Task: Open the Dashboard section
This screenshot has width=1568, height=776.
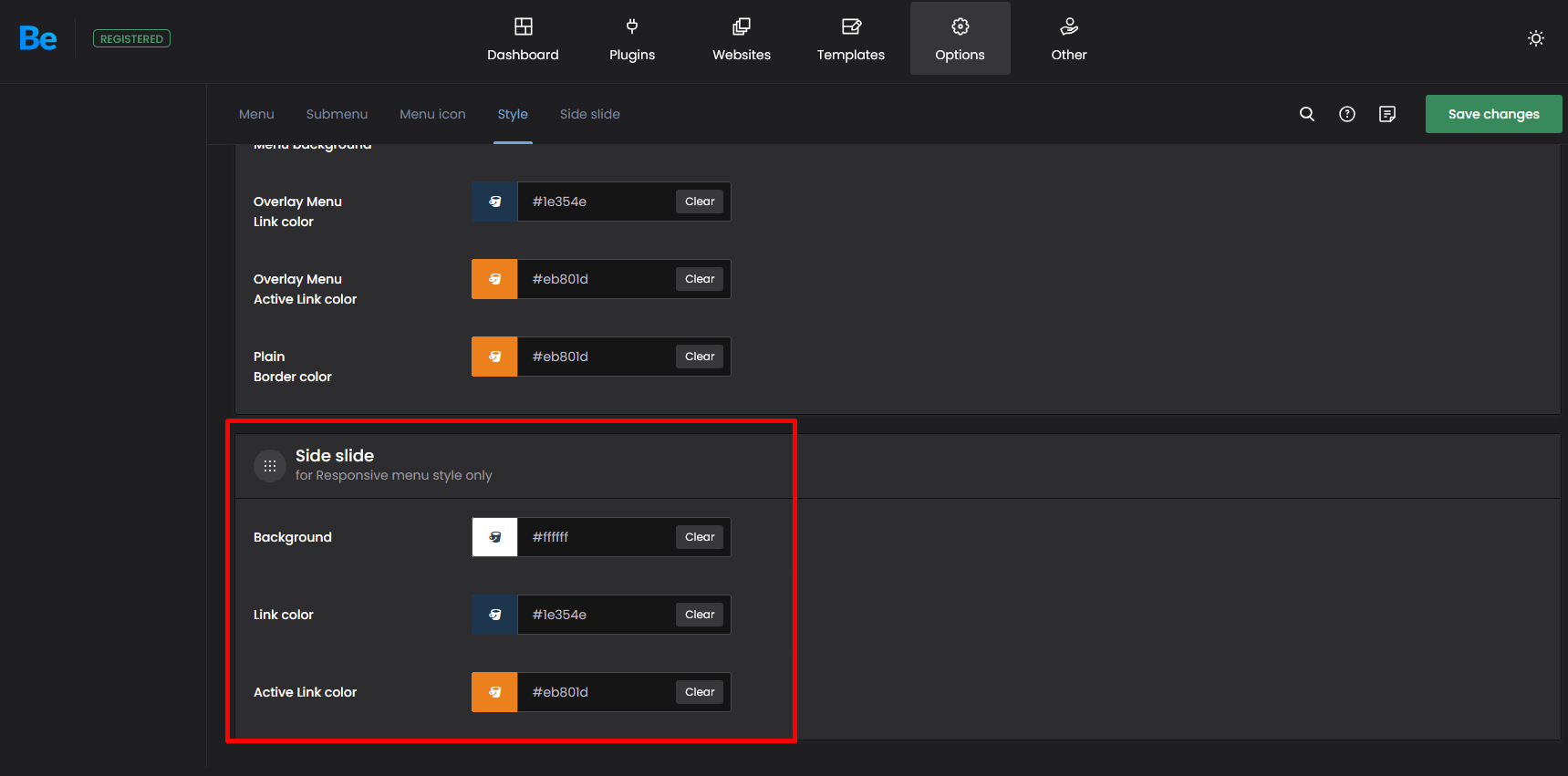Action: click(x=523, y=39)
